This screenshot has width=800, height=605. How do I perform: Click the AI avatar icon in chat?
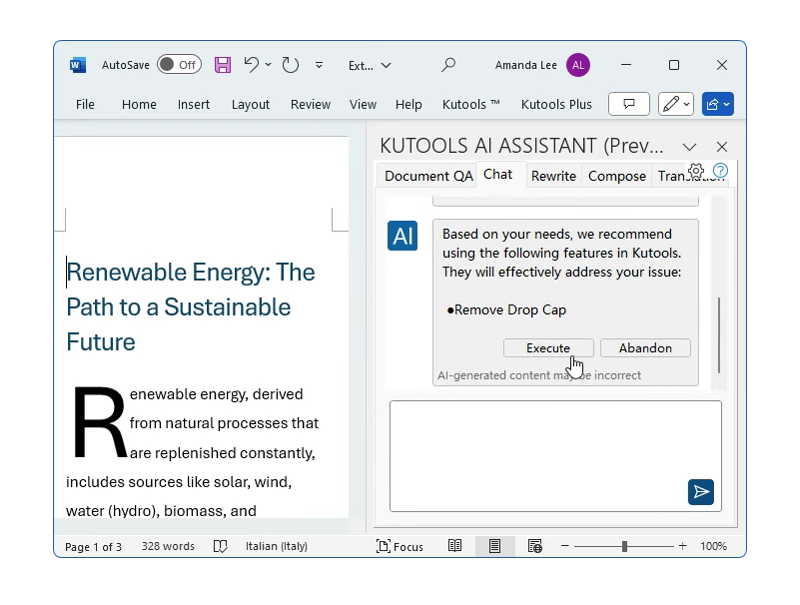pos(403,236)
